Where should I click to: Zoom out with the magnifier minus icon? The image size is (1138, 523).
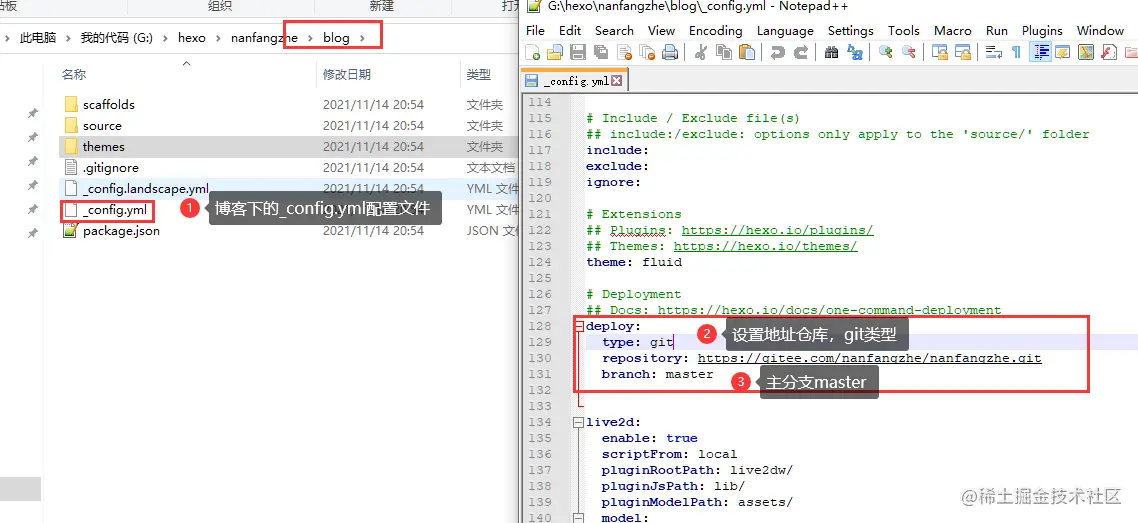point(909,52)
